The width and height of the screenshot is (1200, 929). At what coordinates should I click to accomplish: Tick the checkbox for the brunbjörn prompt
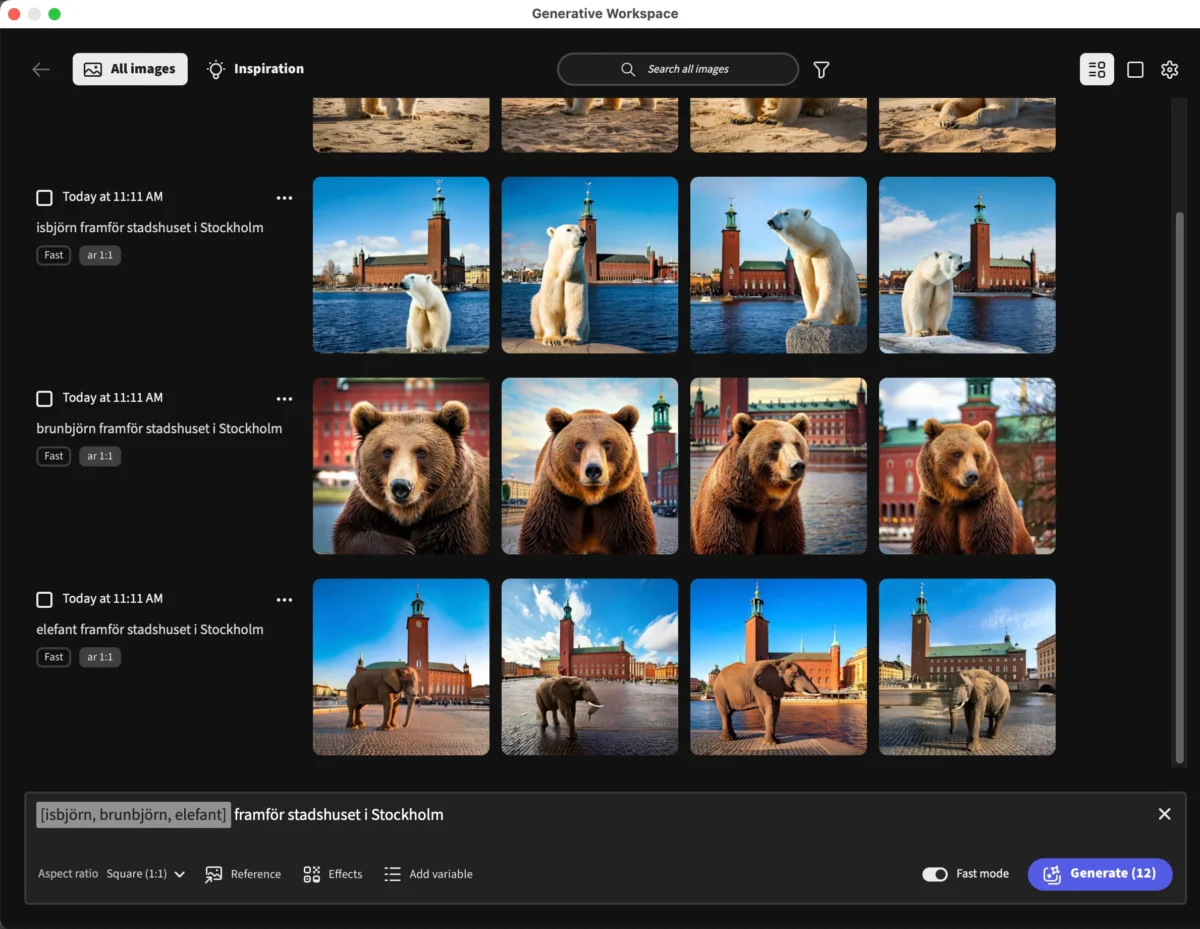(44, 399)
